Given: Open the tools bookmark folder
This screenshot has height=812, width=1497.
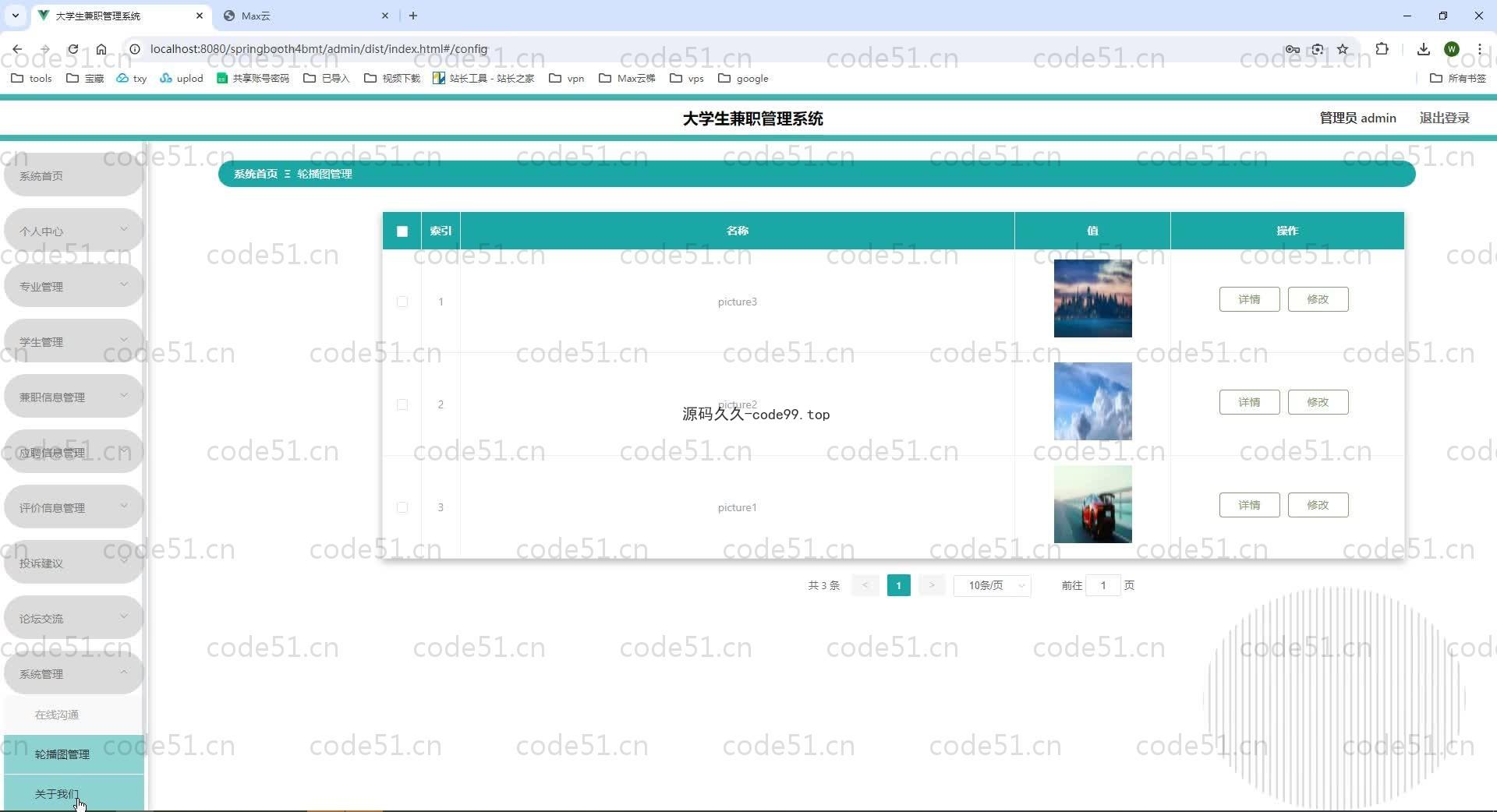Looking at the screenshot, I should click(x=31, y=78).
